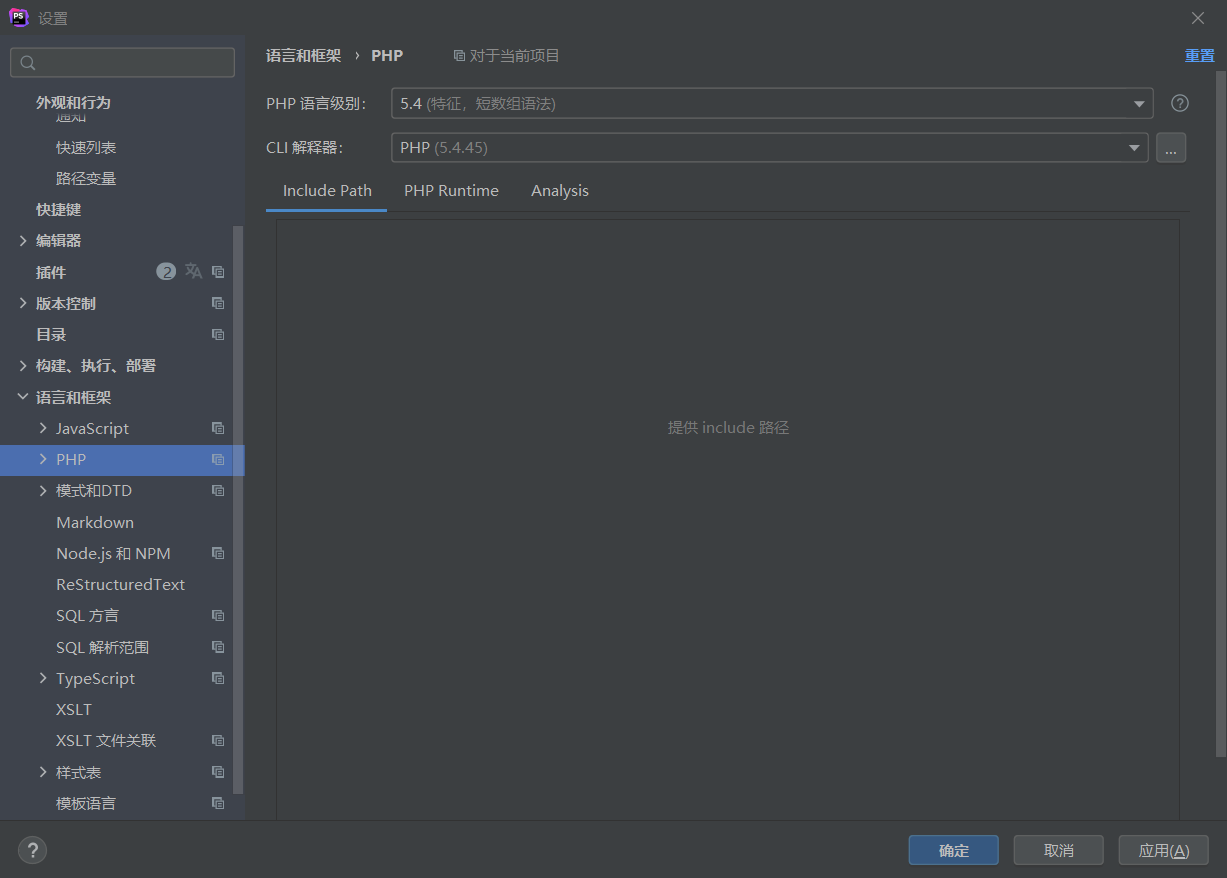Viewport: 1227px width, 878px height.
Task: Click the 对于当前项目 icon in breadcrumb header
Action: coord(459,56)
